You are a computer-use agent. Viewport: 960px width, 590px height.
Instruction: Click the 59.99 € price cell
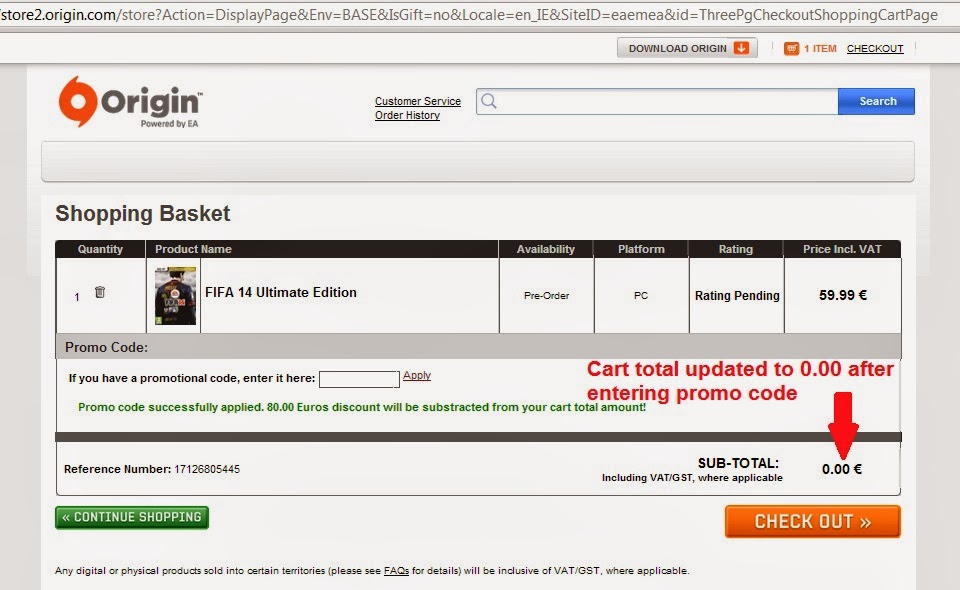point(842,295)
